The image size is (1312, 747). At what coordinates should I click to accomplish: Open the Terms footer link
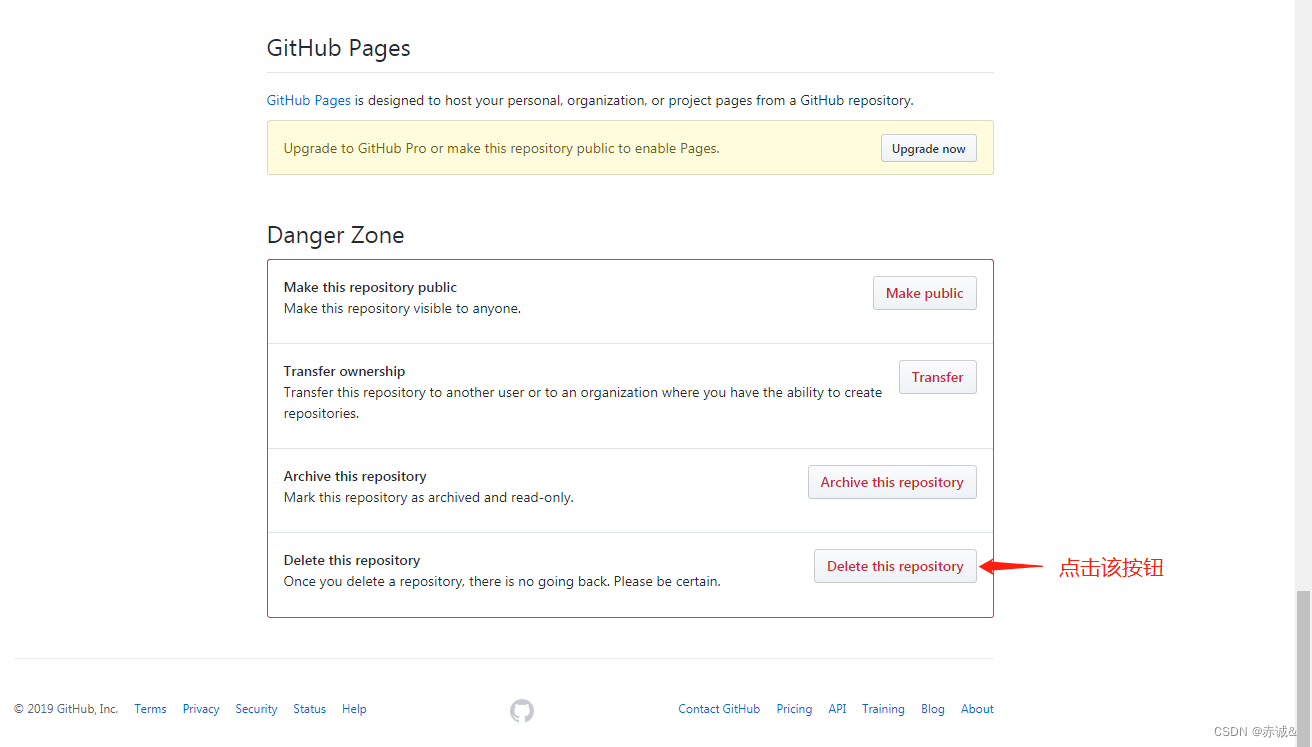[150, 709]
